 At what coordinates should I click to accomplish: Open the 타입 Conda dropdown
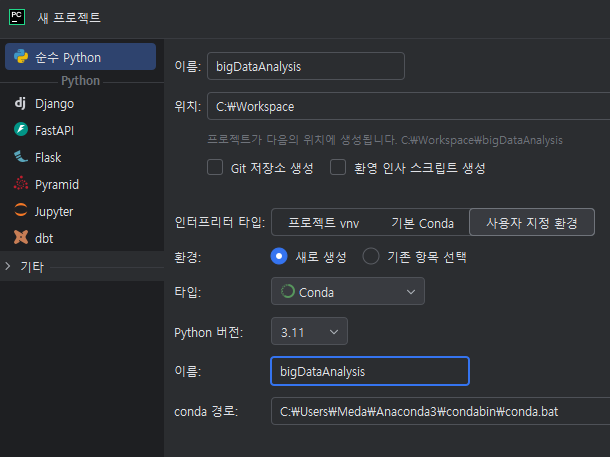(348, 291)
